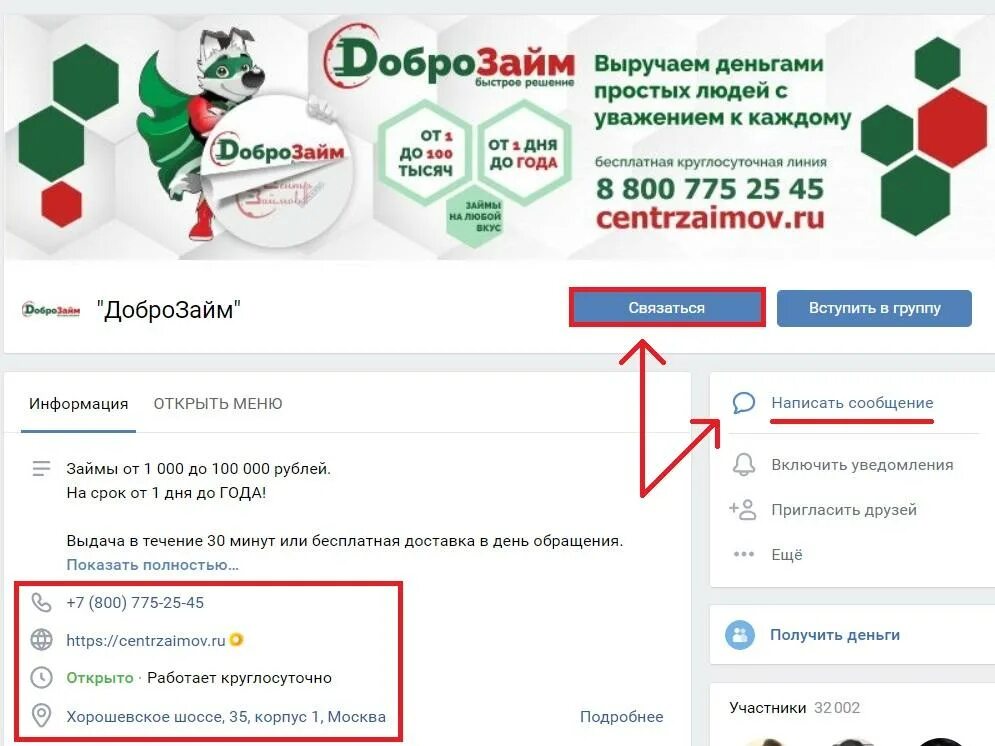Expand details via Подробнее link
The width and height of the screenshot is (995, 746).
point(621,717)
